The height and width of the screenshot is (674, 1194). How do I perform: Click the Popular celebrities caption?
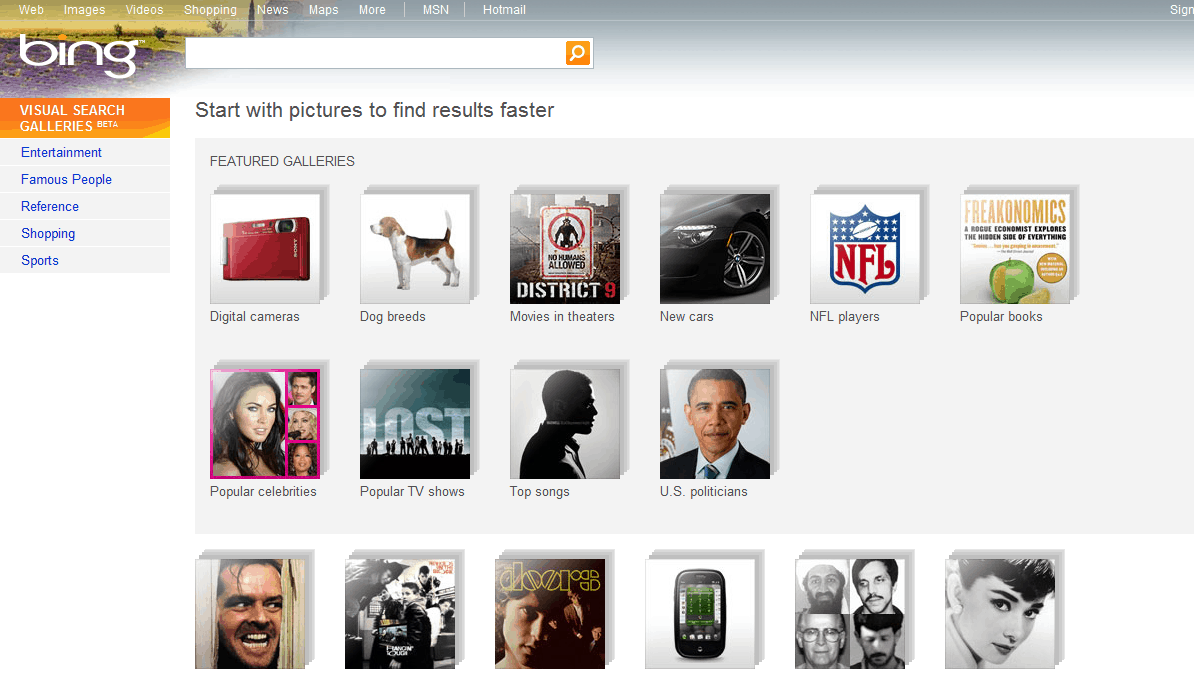tap(263, 491)
